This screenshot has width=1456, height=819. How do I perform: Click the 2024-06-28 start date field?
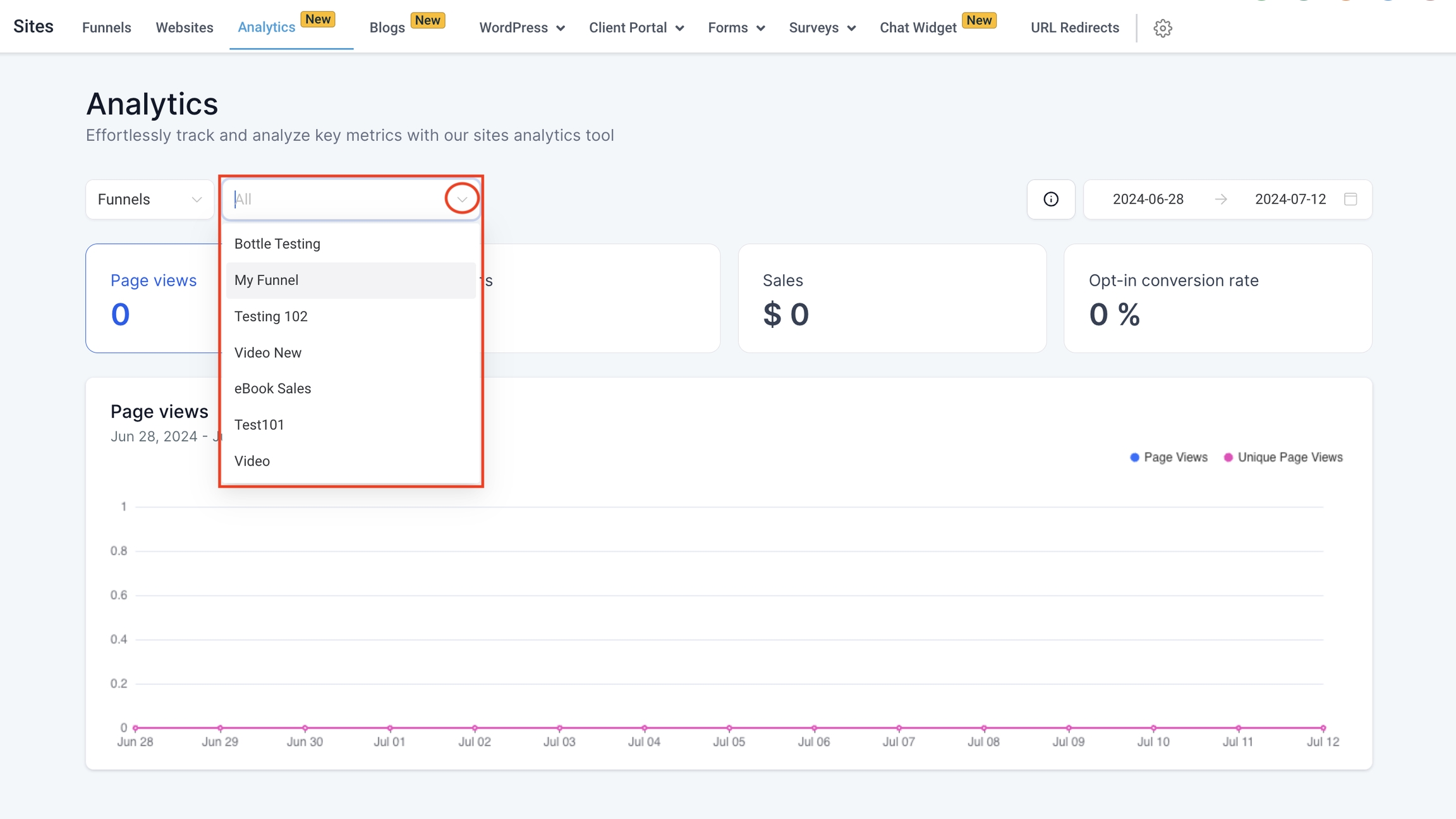tap(1148, 199)
